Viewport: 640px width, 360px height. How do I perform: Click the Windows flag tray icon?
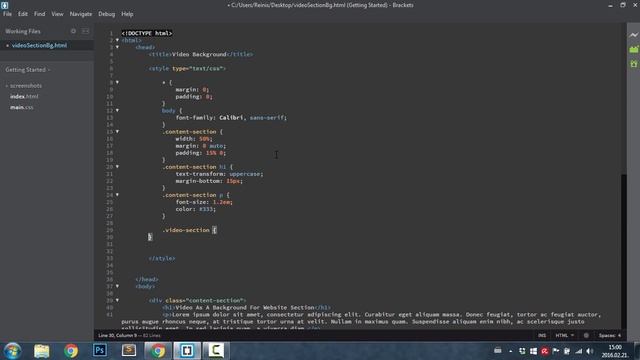click(x=533, y=351)
